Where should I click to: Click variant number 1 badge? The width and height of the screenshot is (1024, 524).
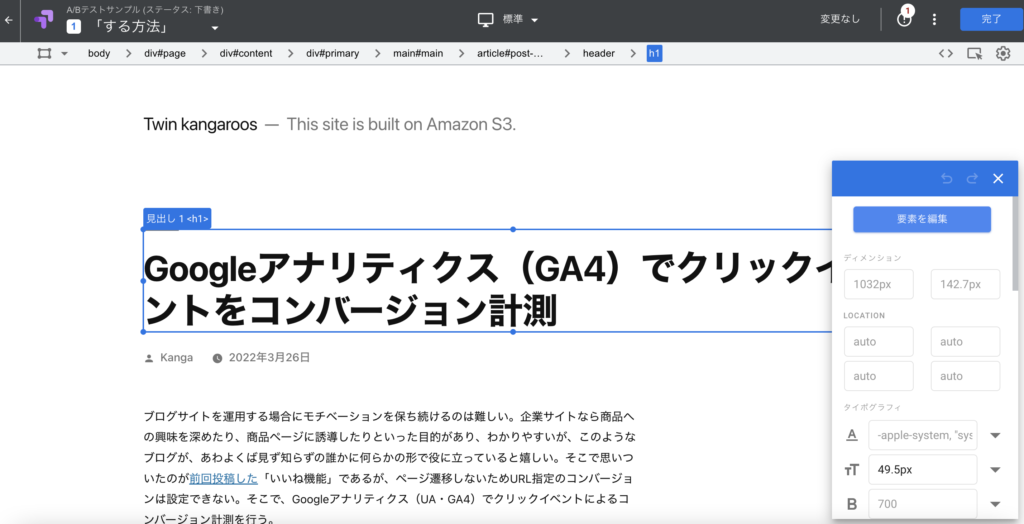click(74, 27)
